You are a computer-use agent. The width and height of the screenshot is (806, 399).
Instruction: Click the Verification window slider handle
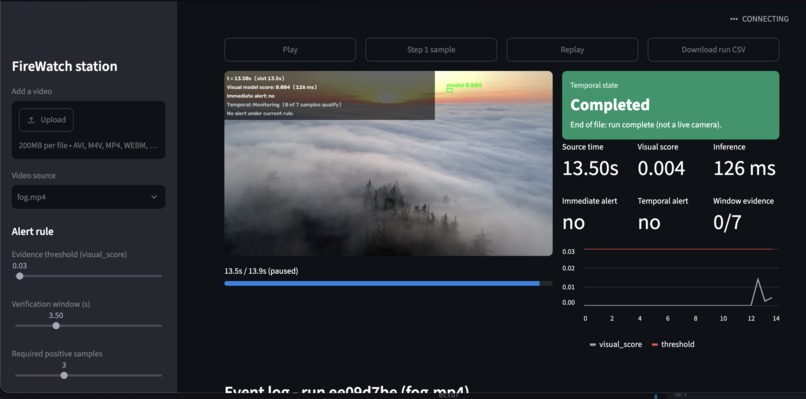[56, 325]
